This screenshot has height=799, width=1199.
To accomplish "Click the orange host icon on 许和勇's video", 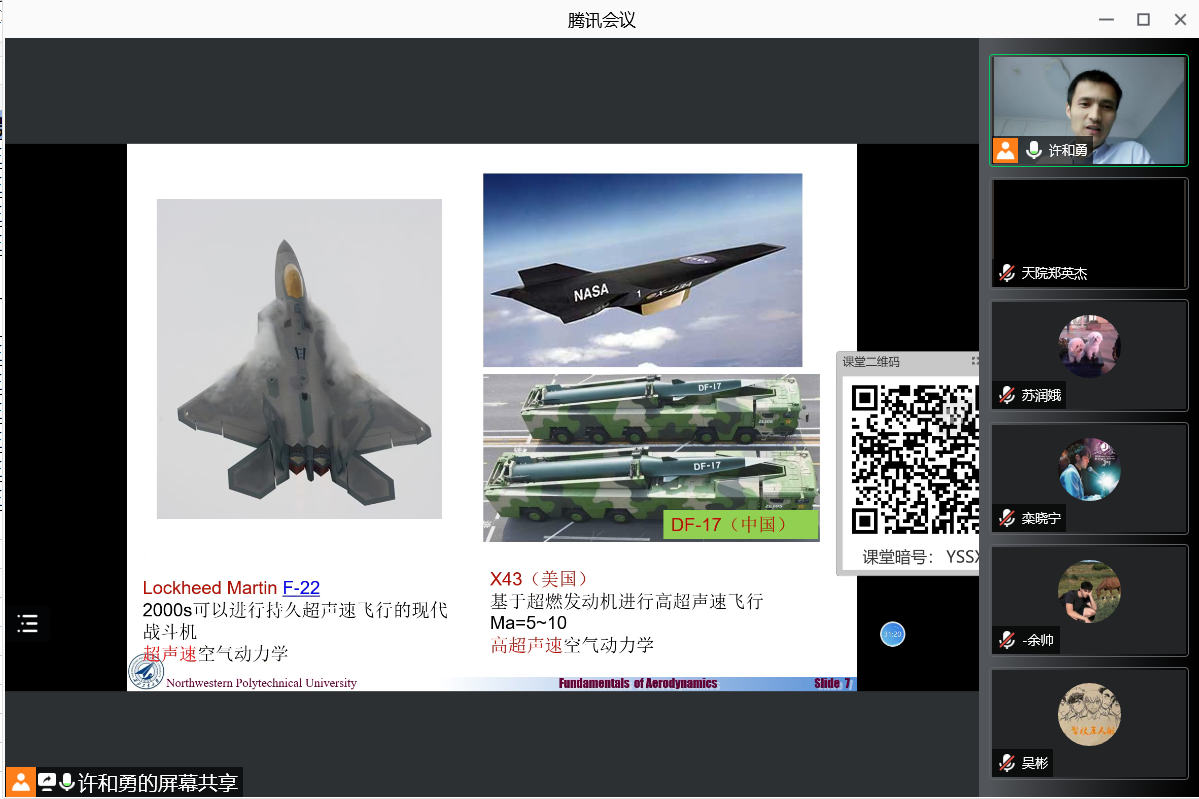I will [1005, 150].
